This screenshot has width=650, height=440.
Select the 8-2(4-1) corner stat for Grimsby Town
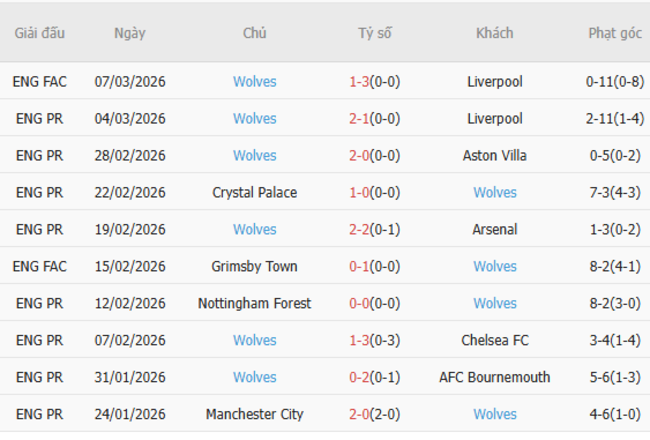[614, 267]
